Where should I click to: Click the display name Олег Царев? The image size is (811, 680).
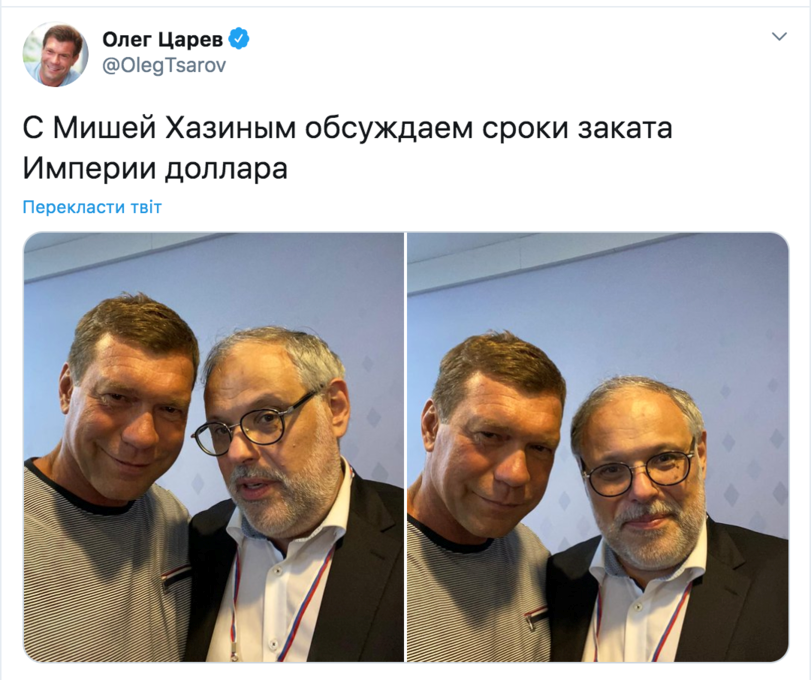[x=162, y=39]
